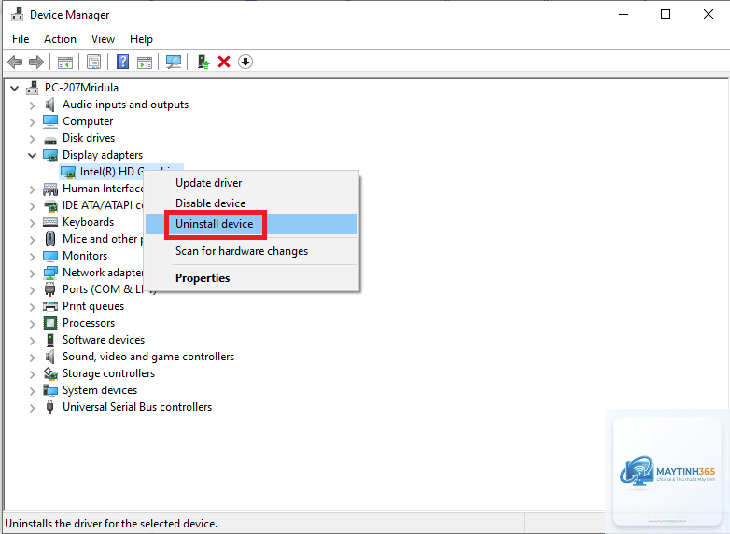The height and width of the screenshot is (534, 730).
Task: Select the Storage controllers label
Action: 108,373
